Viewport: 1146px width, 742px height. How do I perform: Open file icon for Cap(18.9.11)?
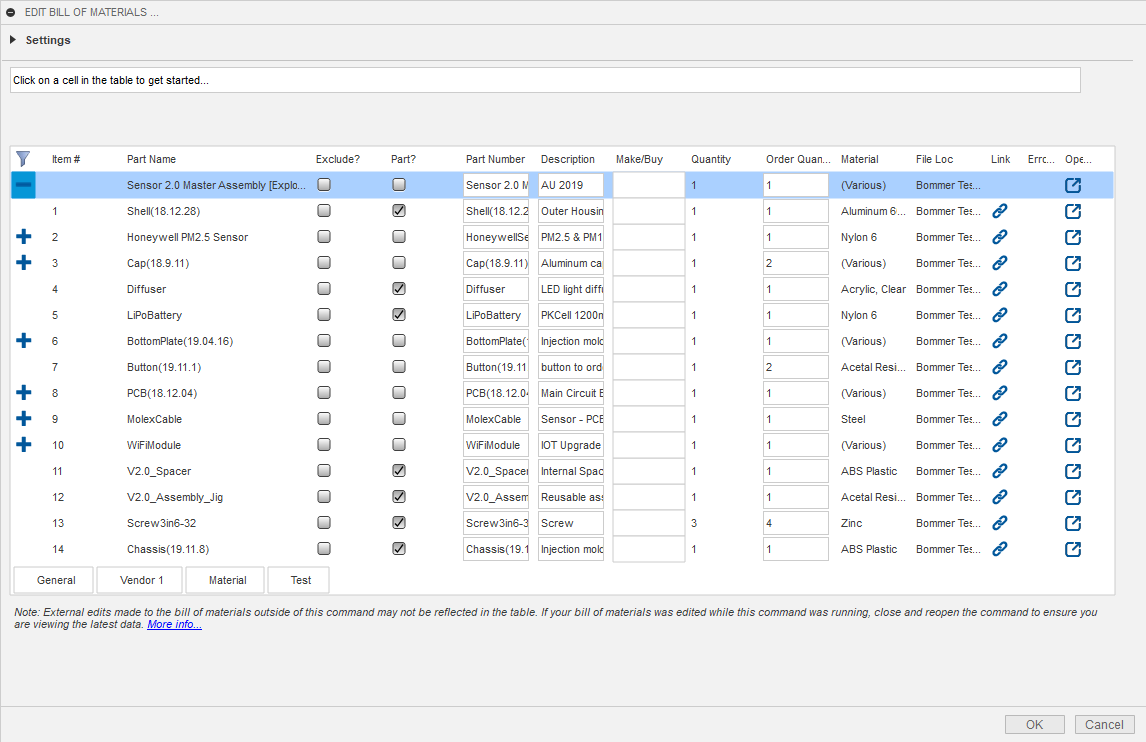pyautogui.click(x=1073, y=263)
